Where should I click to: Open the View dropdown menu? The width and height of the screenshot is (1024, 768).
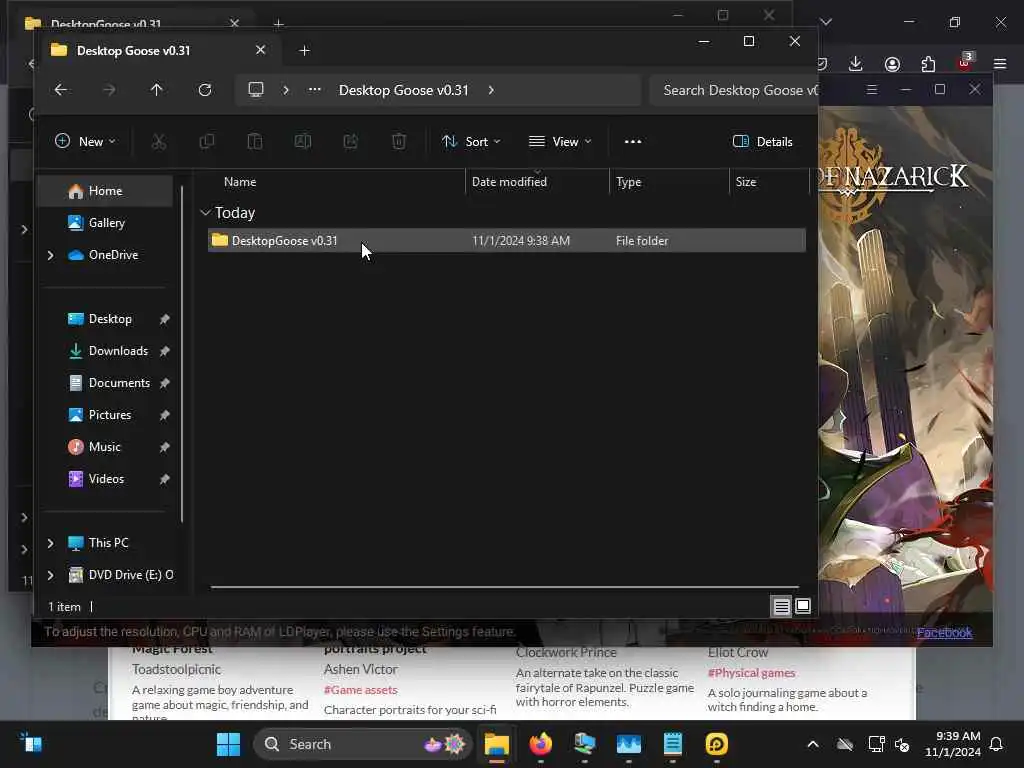560,141
